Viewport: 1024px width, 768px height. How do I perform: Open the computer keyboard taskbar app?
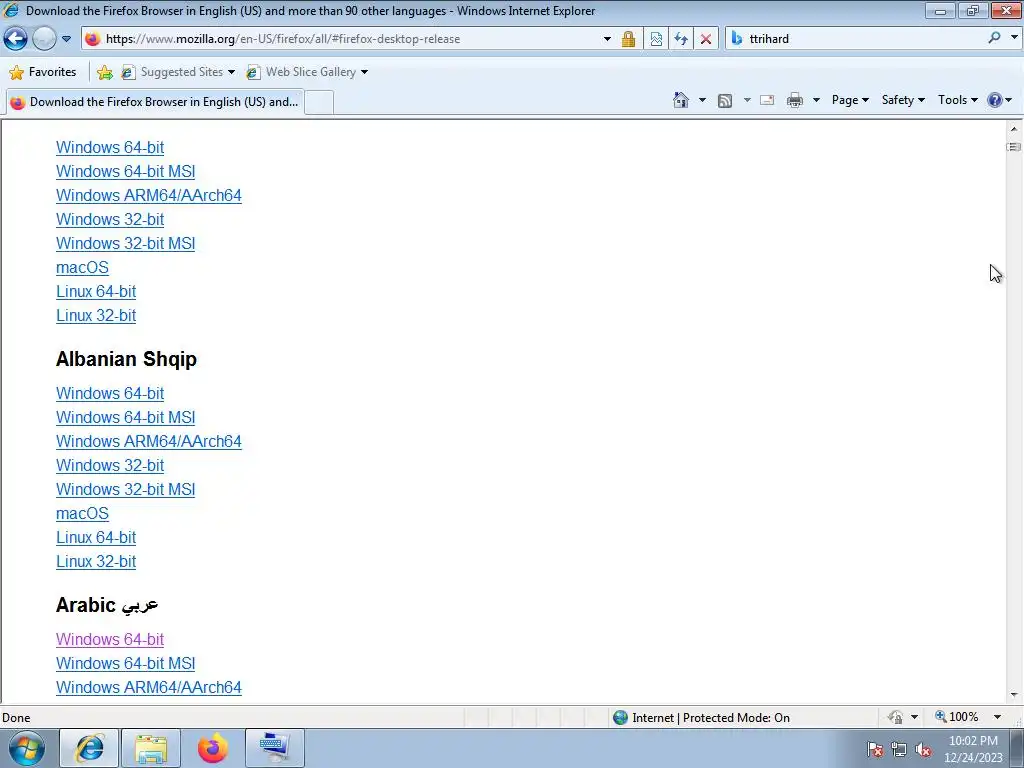pos(274,748)
